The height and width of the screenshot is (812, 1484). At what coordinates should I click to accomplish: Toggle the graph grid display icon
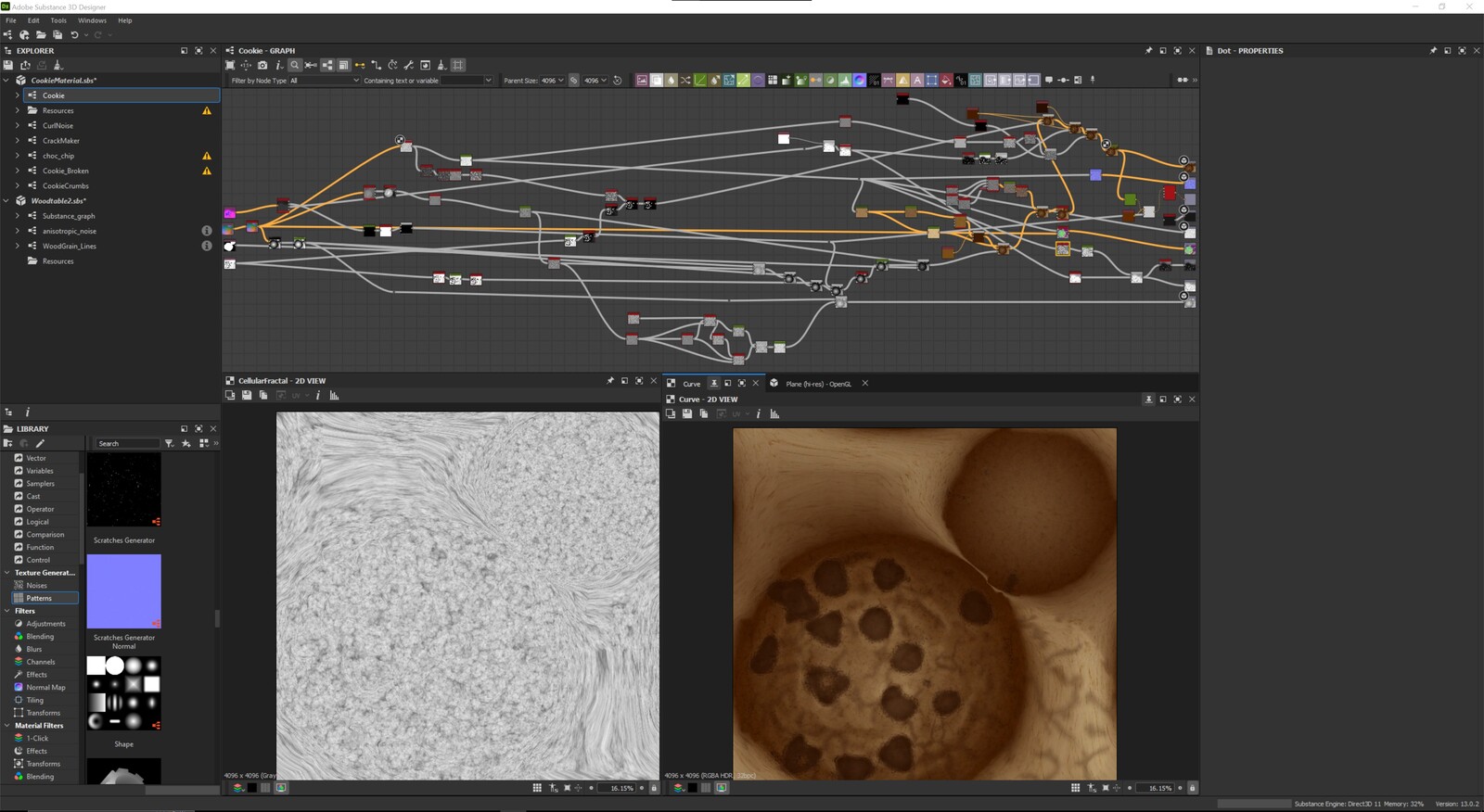pyautogui.click(x=458, y=65)
